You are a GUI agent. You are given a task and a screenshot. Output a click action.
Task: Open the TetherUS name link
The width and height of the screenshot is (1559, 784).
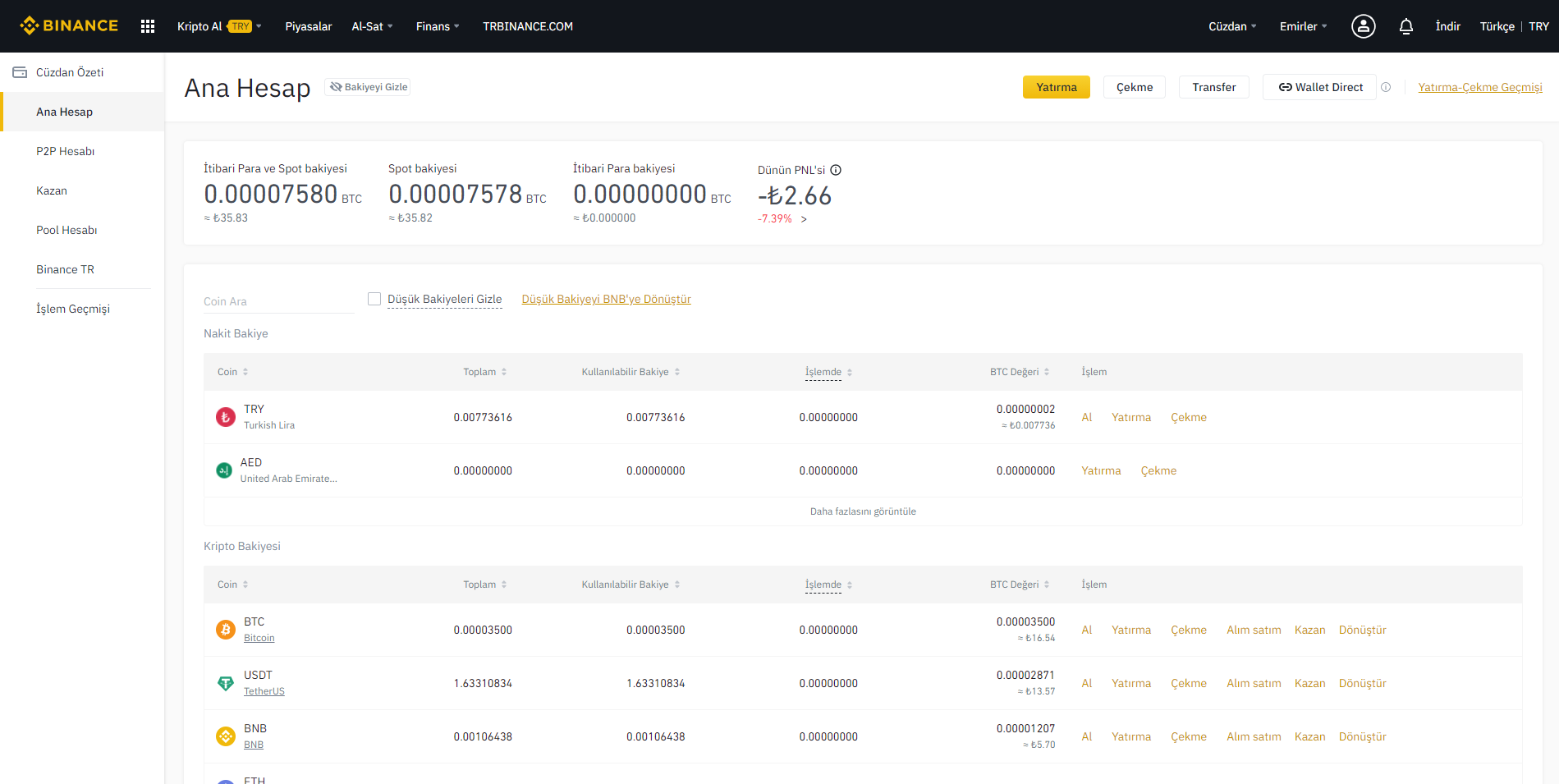click(x=264, y=691)
